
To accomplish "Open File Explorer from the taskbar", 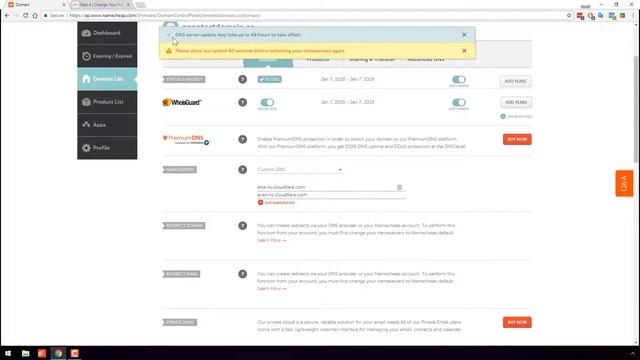I will pyautogui.click(x=25, y=353).
